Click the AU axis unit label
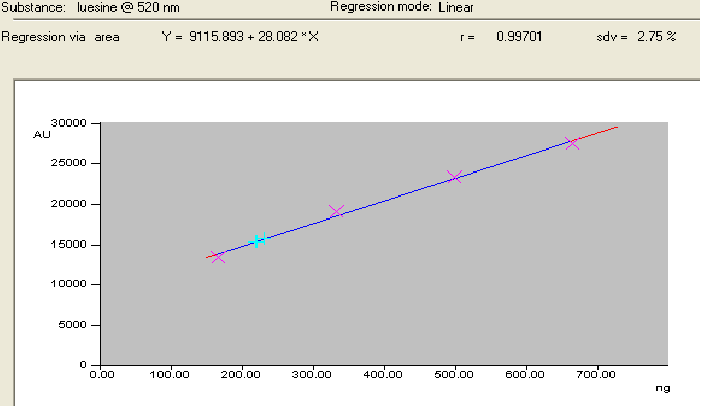 tap(42, 135)
